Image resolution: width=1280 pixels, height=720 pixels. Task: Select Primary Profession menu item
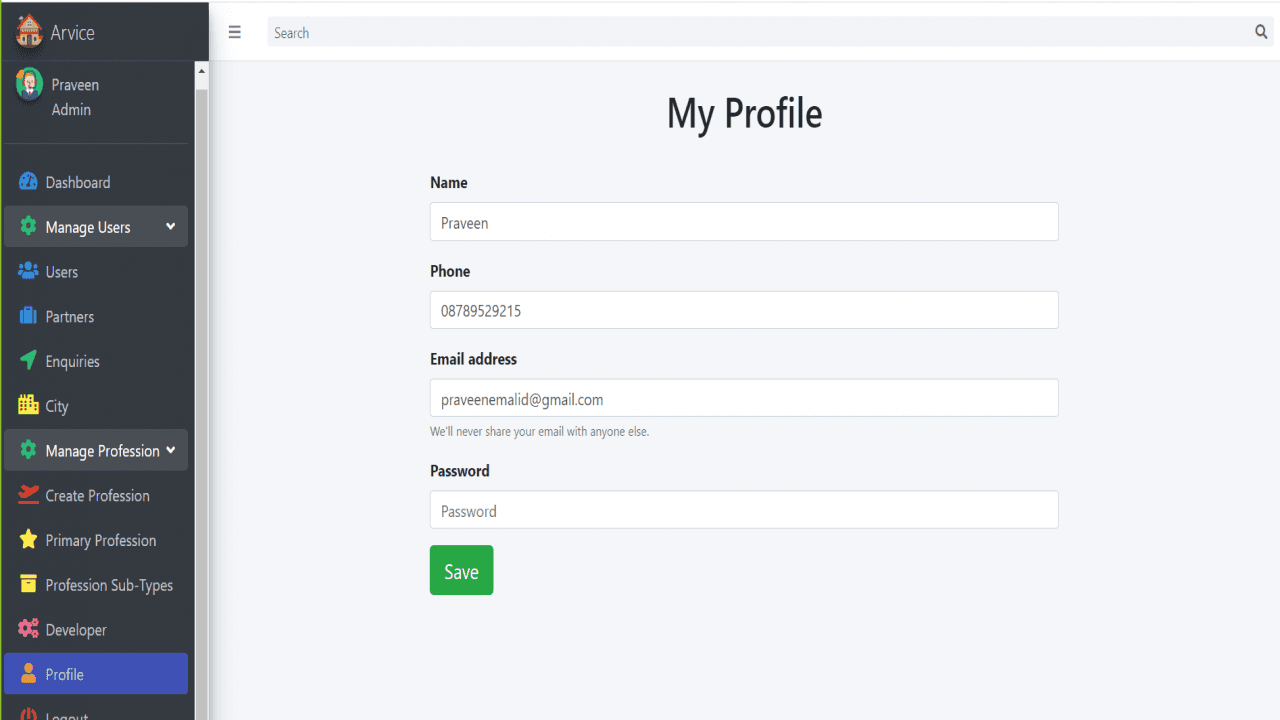tap(96, 540)
